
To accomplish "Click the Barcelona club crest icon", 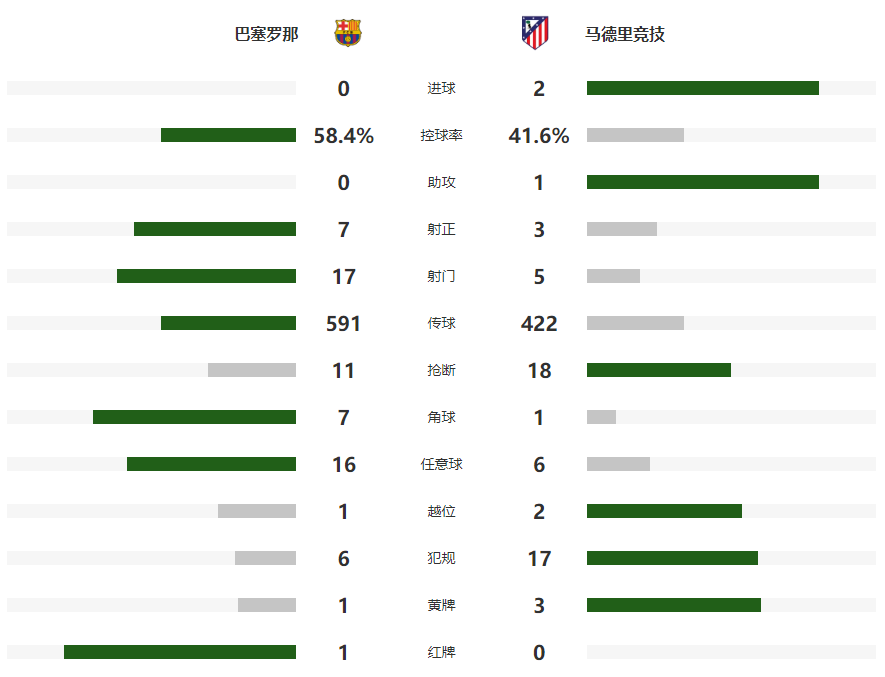I will 348,34.
